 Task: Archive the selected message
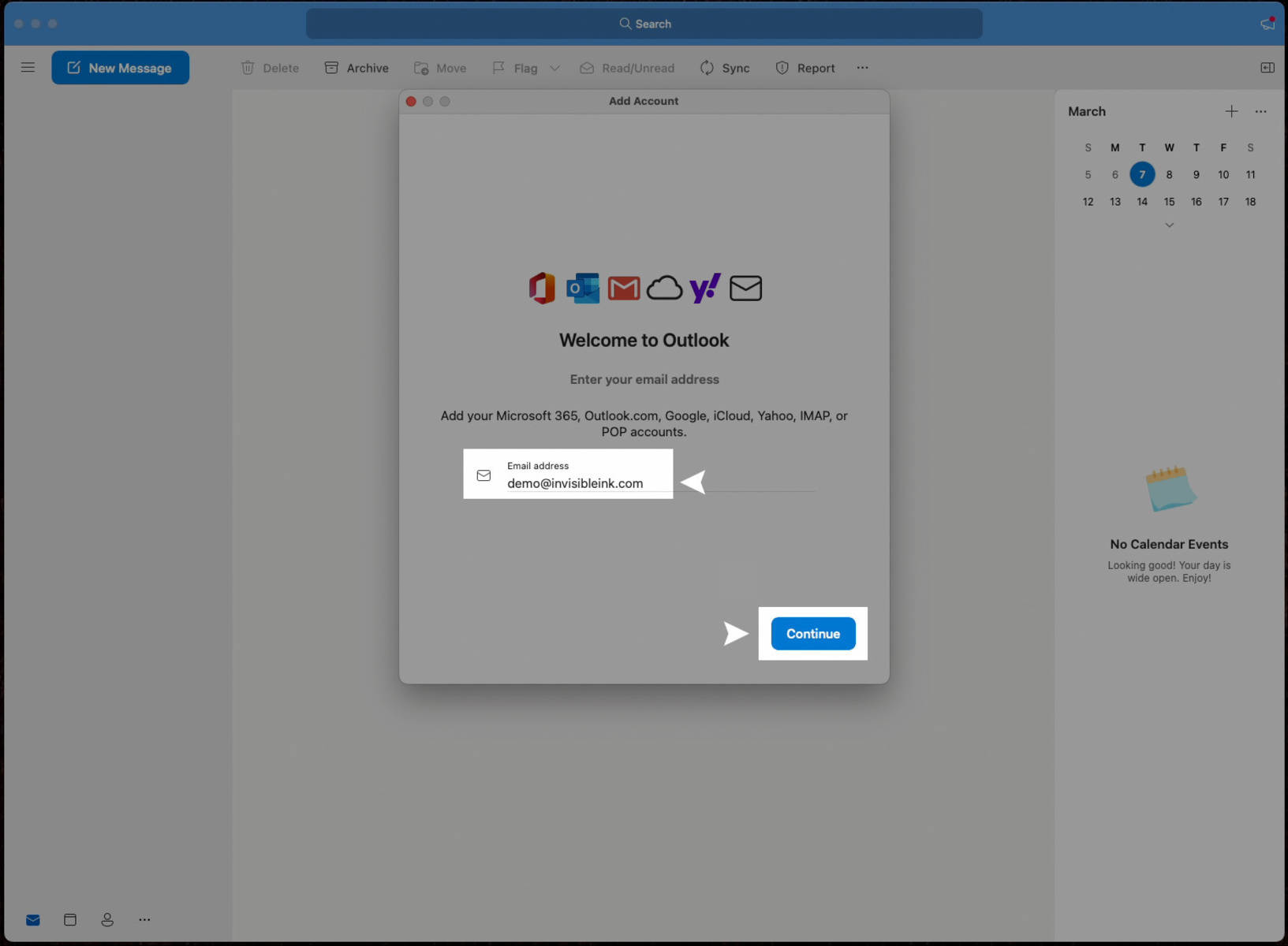[x=357, y=68]
